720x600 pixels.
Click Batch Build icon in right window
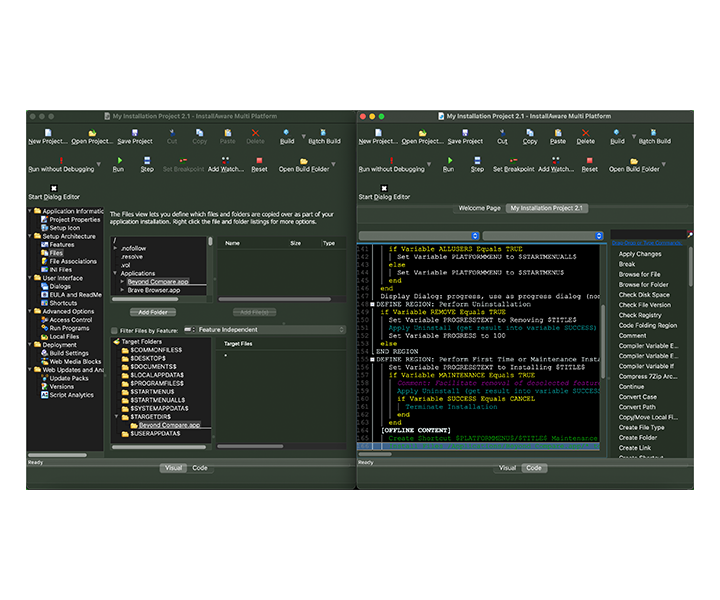(653, 133)
